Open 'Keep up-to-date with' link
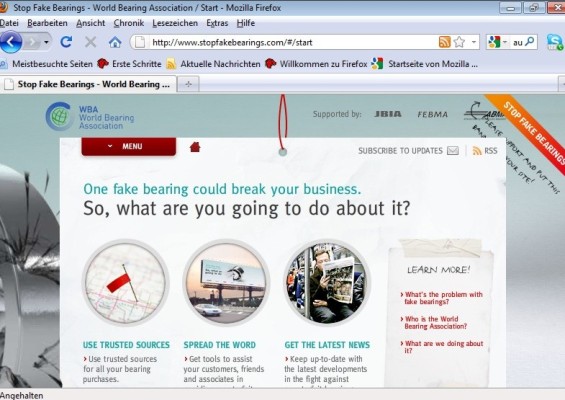The height and width of the screenshot is (400, 565). (326, 369)
